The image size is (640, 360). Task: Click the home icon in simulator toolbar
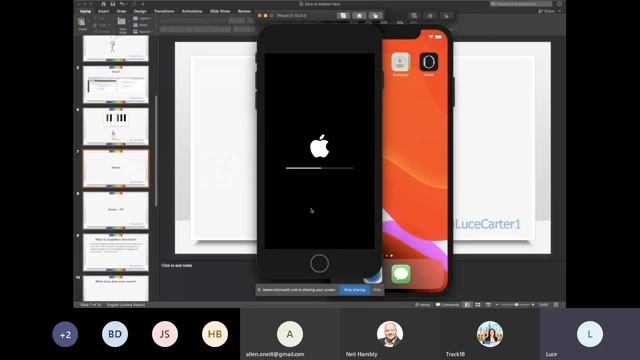pos(359,16)
